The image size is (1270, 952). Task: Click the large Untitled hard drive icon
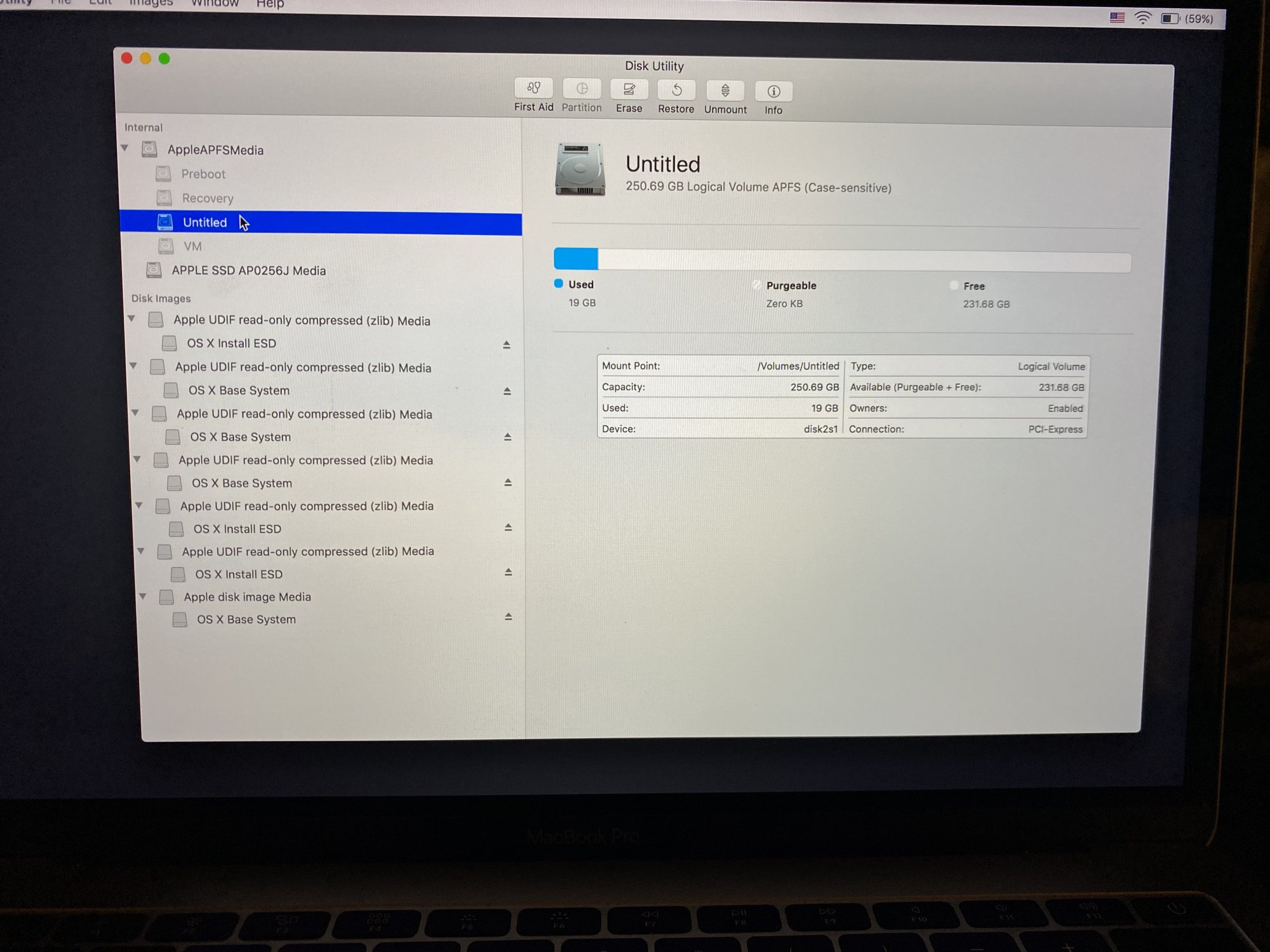tap(580, 169)
